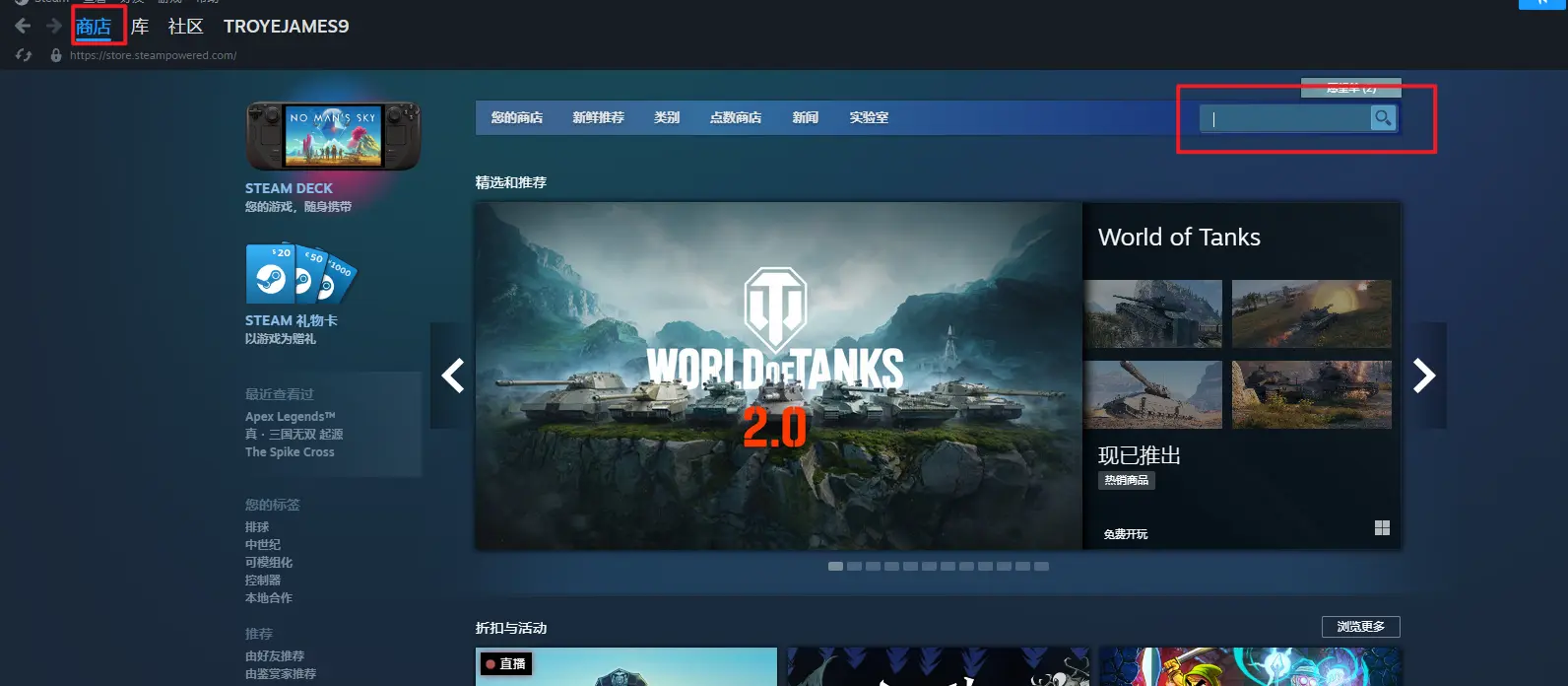Open the Steam Deck device image
This screenshot has height=686, width=1568.
333,136
